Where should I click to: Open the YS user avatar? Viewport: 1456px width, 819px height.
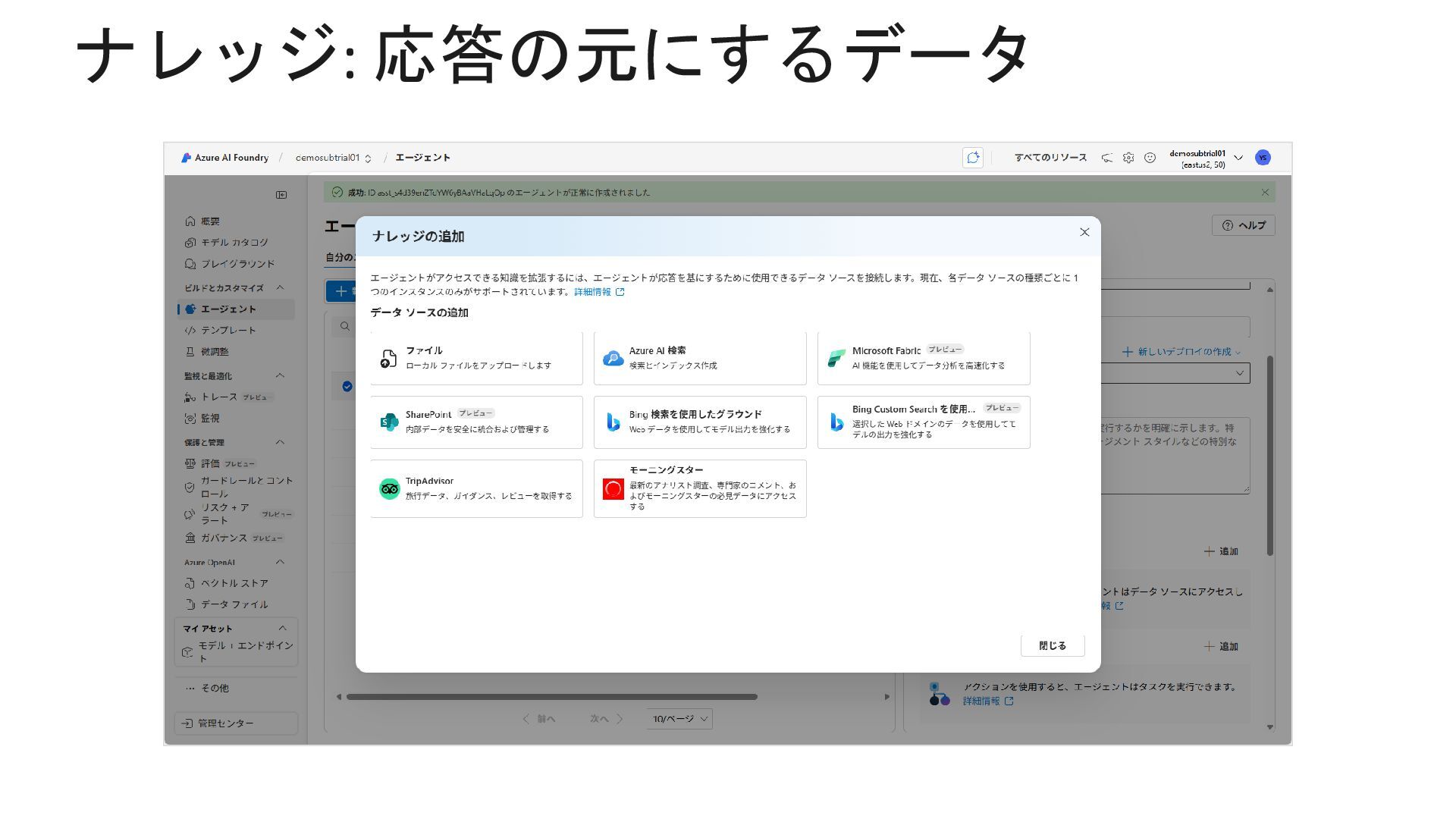coord(1263,158)
